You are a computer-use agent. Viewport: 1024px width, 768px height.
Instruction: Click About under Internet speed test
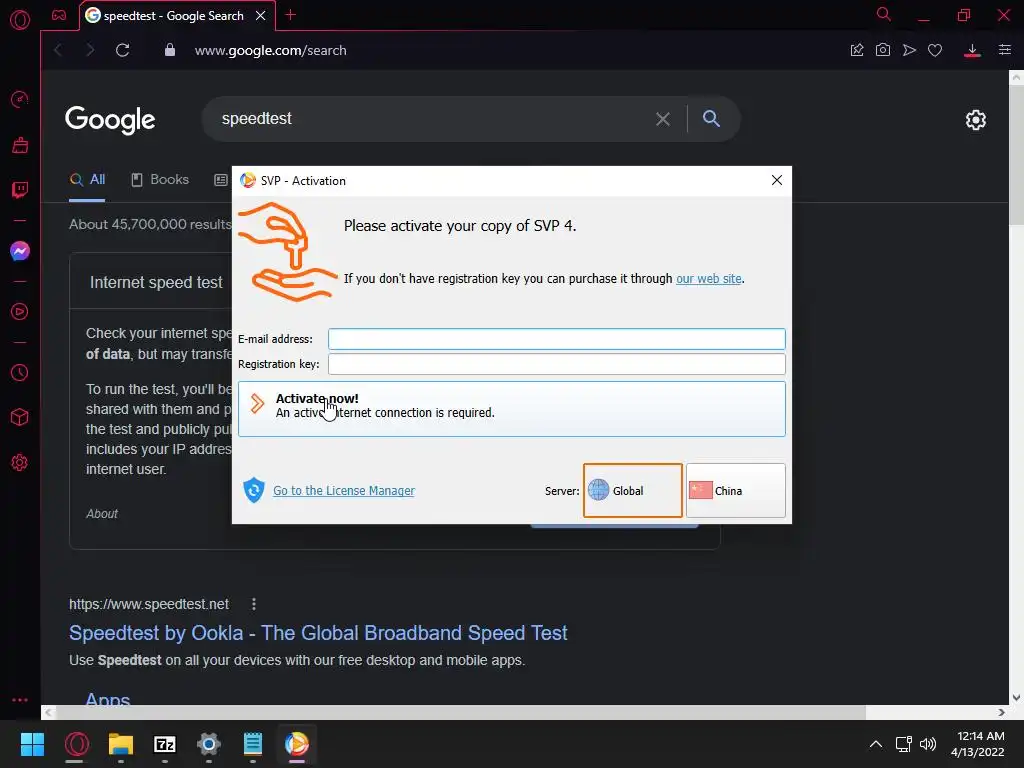102,514
